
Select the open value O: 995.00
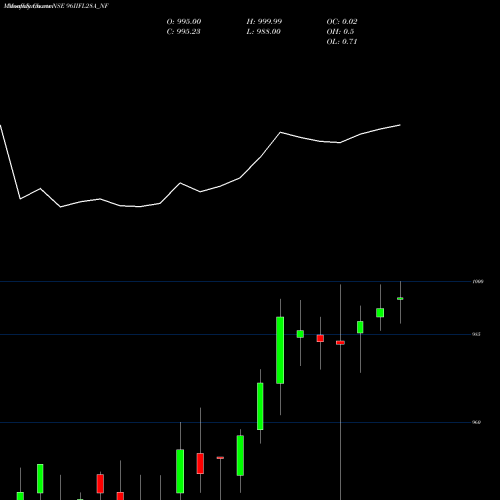coord(184,22)
